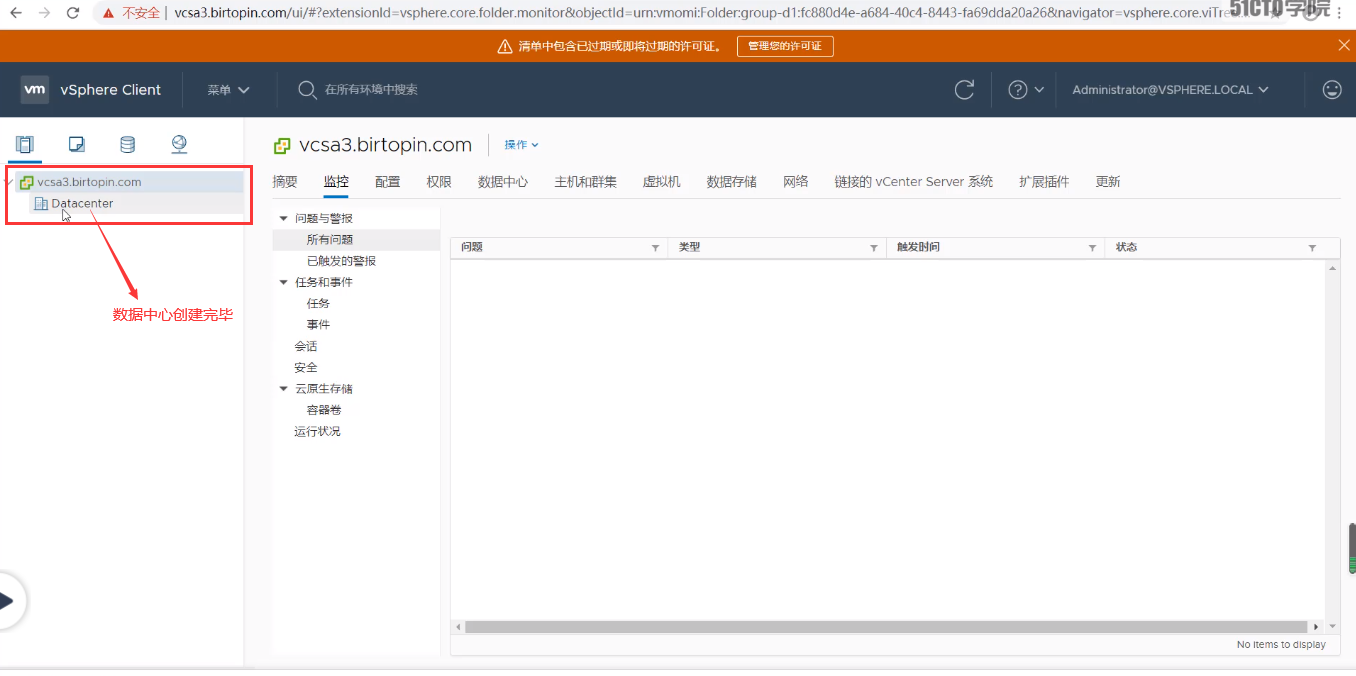The height and width of the screenshot is (676, 1356).
Task: Filter the 问题 column
Action: (x=656, y=248)
